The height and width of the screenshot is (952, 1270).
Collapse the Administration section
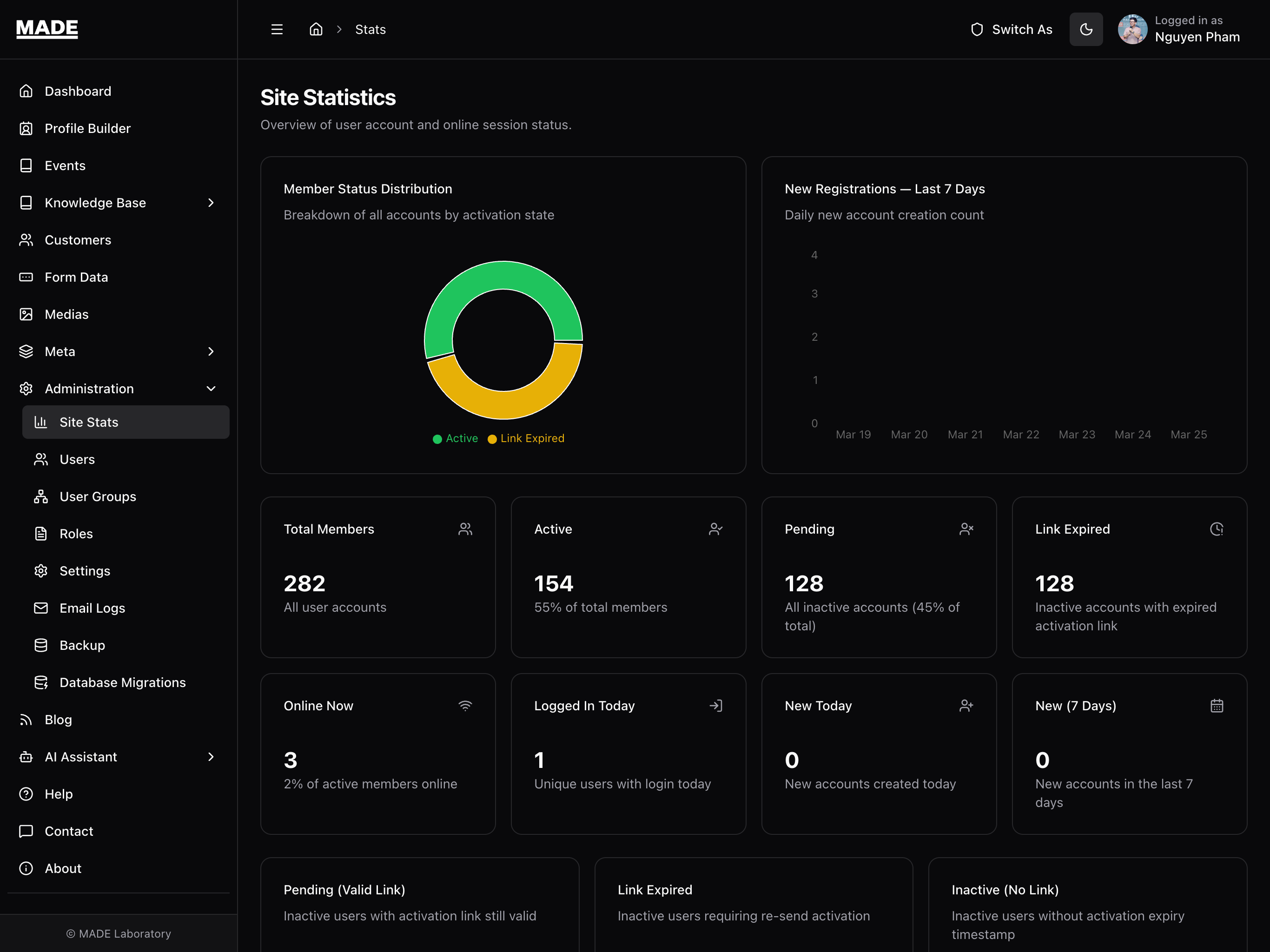211,389
